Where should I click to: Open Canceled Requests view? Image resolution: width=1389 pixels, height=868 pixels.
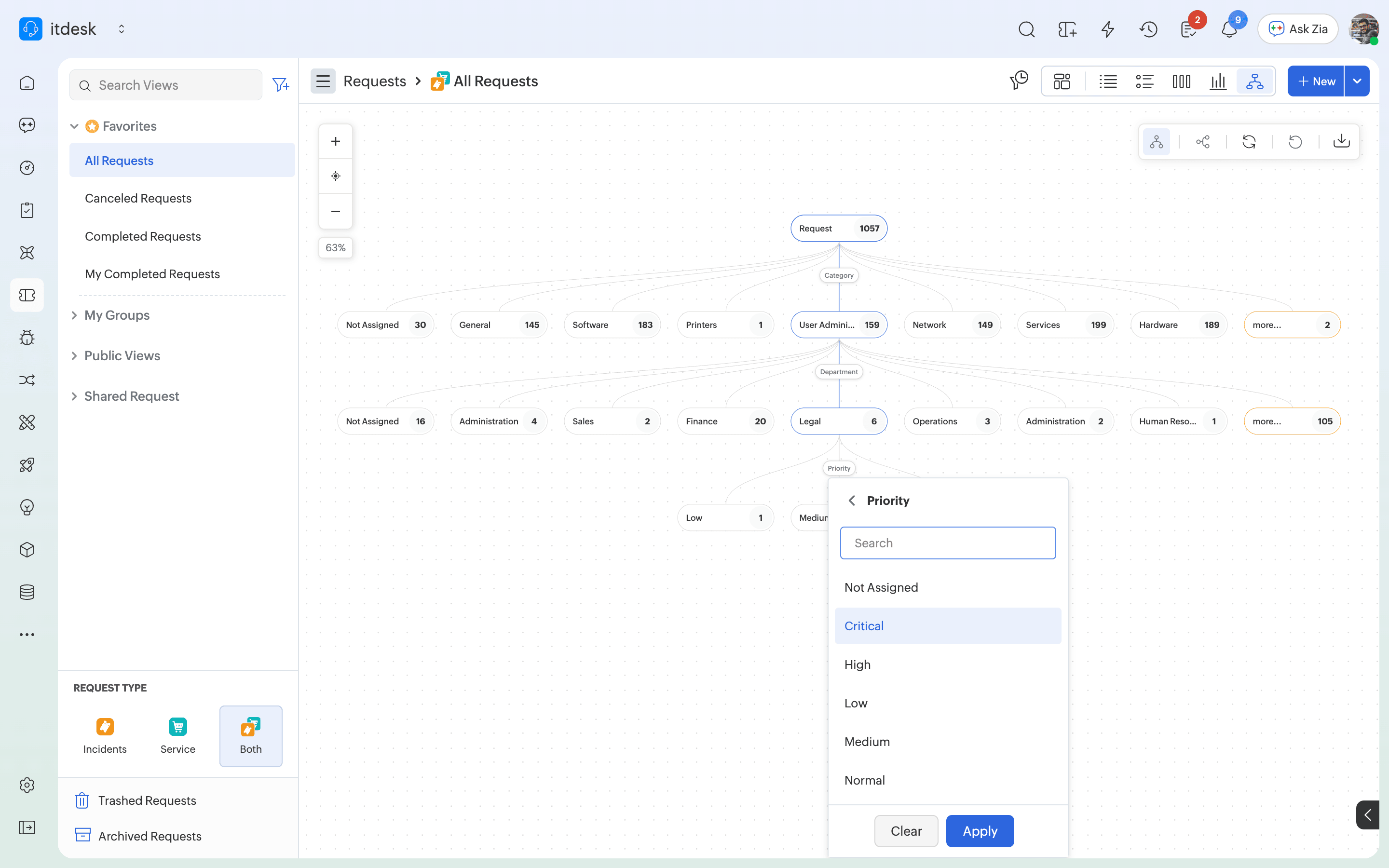138,198
